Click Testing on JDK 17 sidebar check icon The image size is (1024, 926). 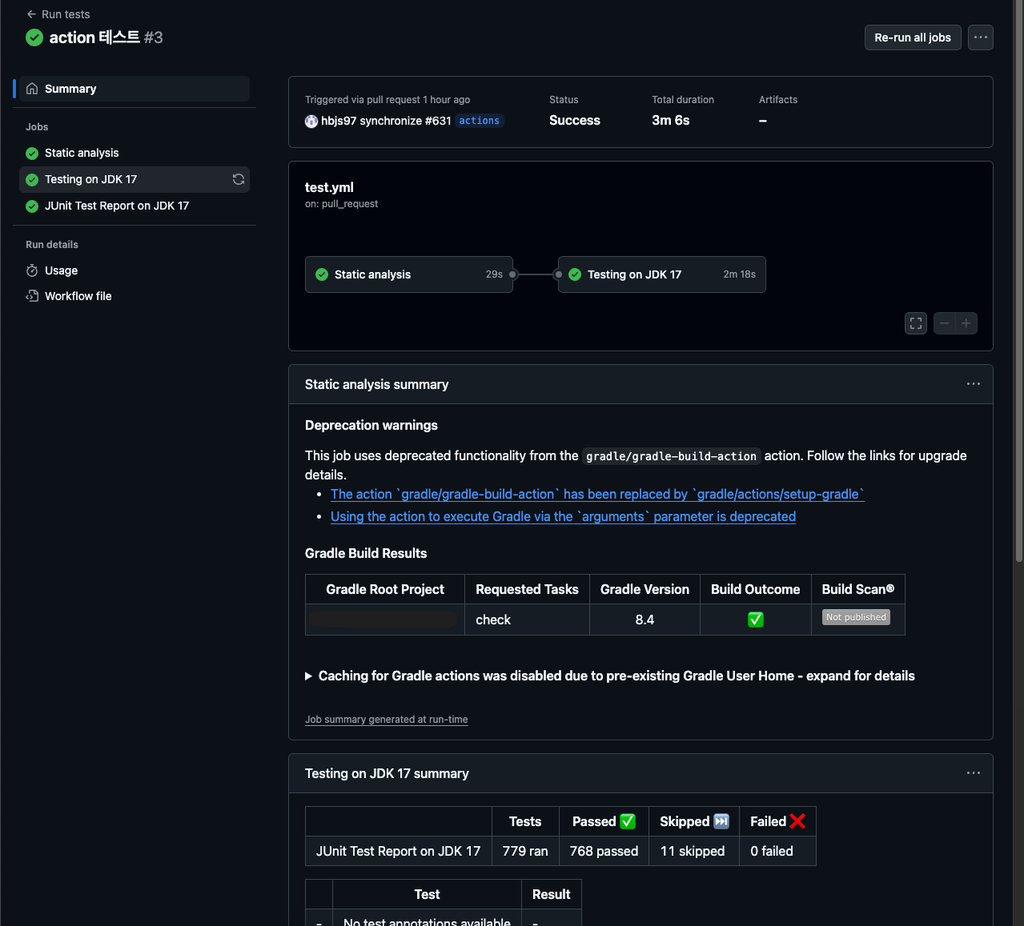point(32,180)
